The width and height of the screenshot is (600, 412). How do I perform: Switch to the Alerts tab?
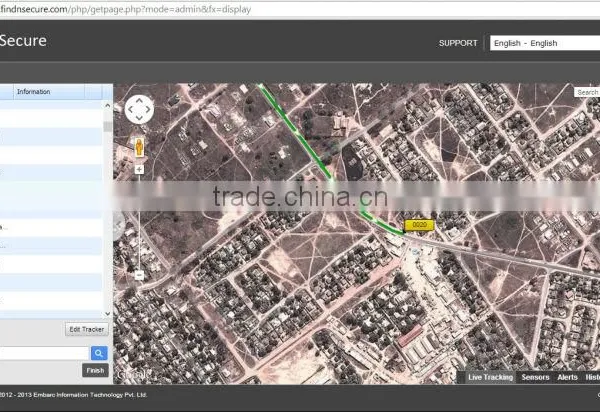point(567,377)
